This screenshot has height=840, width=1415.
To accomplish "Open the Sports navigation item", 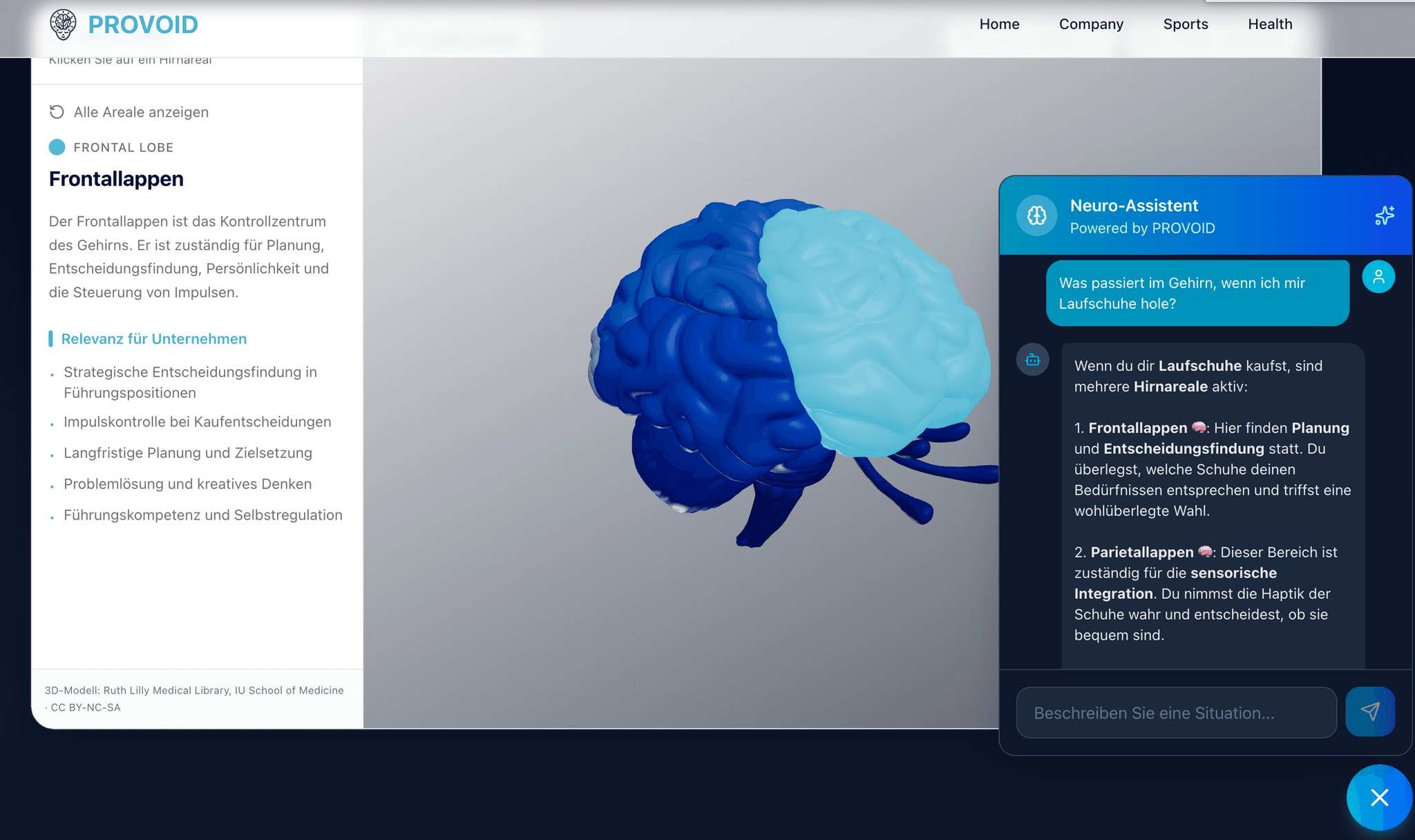I will coord(1186,24).
